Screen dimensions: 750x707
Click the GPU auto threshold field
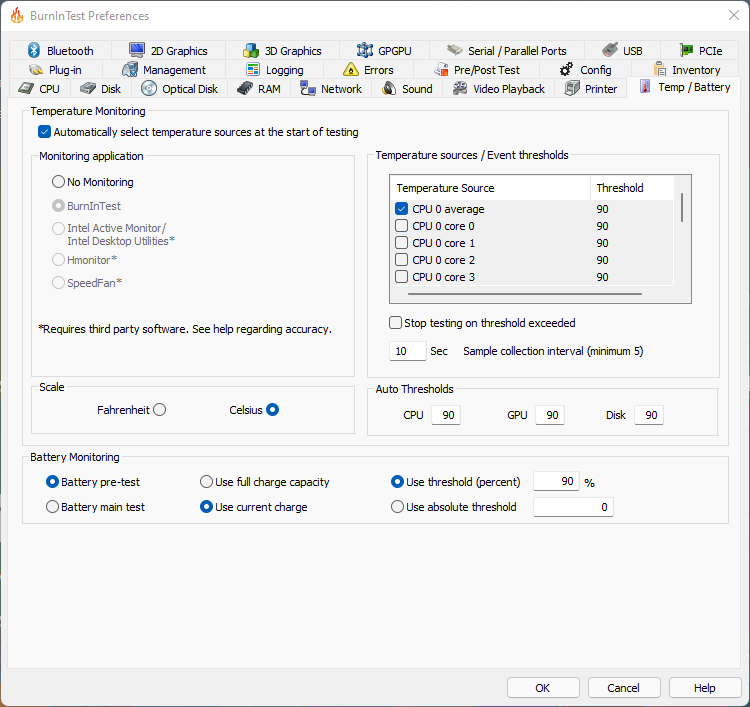coord(550,415)
